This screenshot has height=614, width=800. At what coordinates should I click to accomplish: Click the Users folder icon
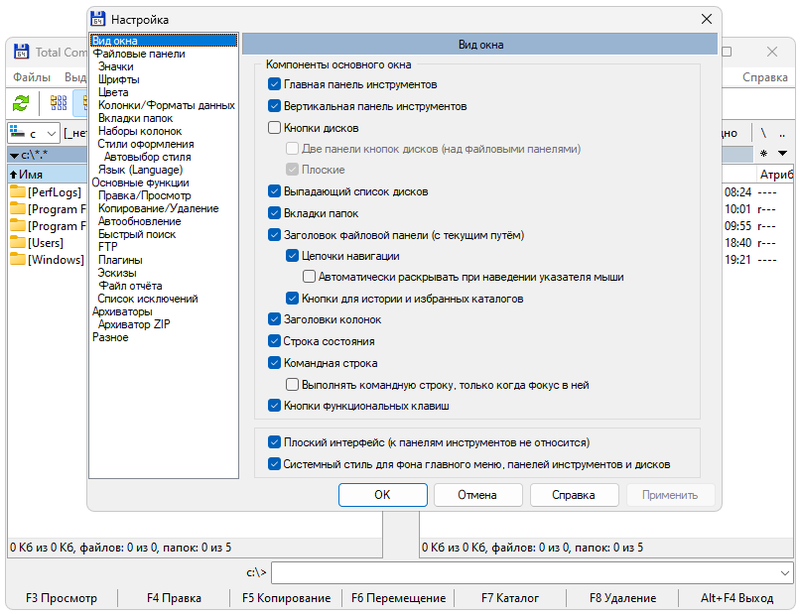17,242
